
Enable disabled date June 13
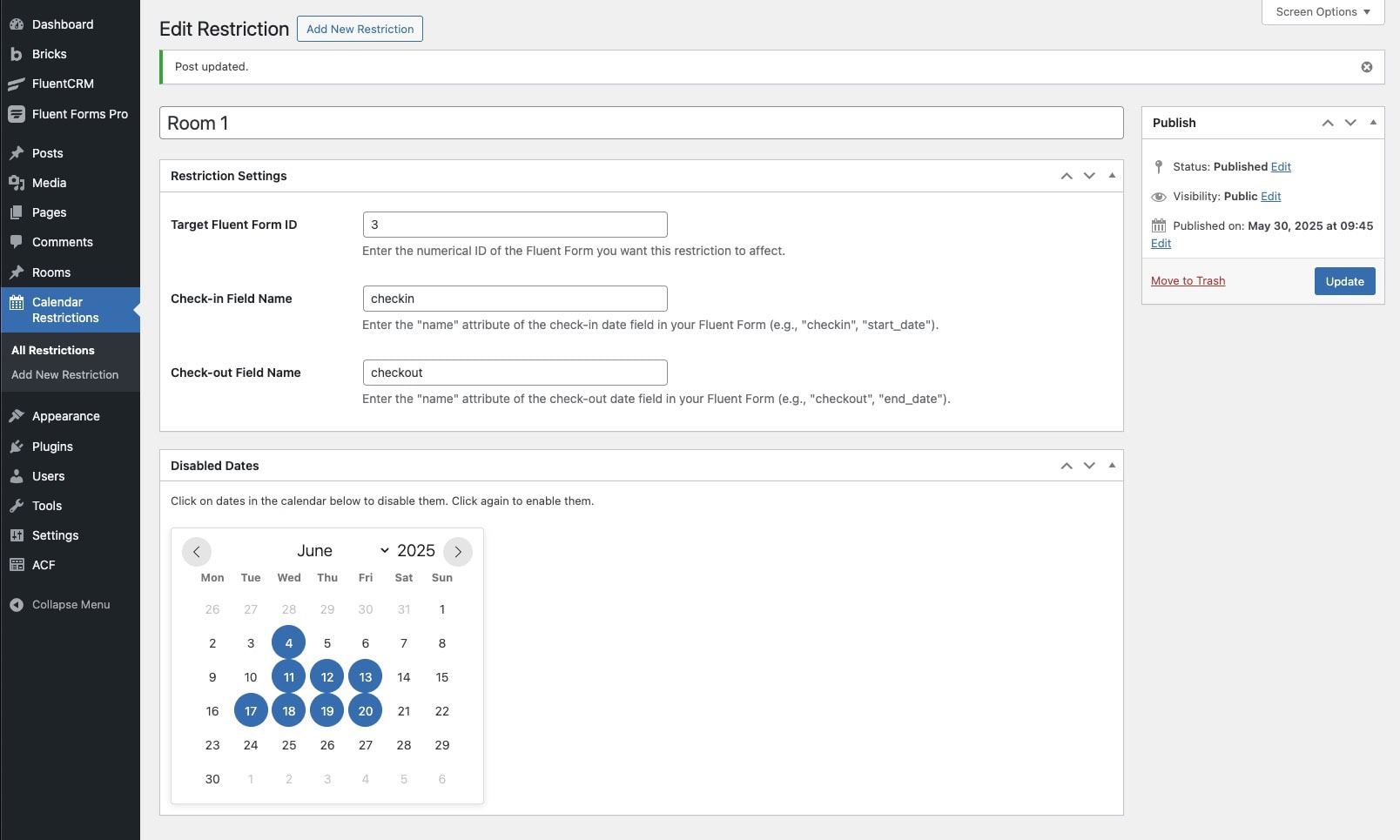click(366, 677)
